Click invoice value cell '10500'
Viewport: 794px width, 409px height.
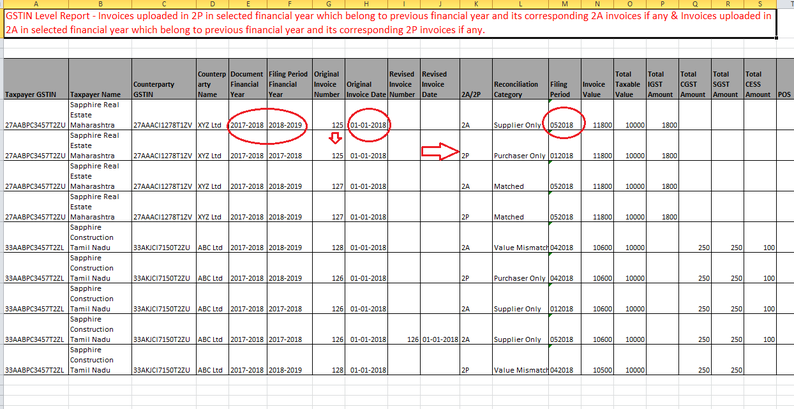click(x=597, y=360)
